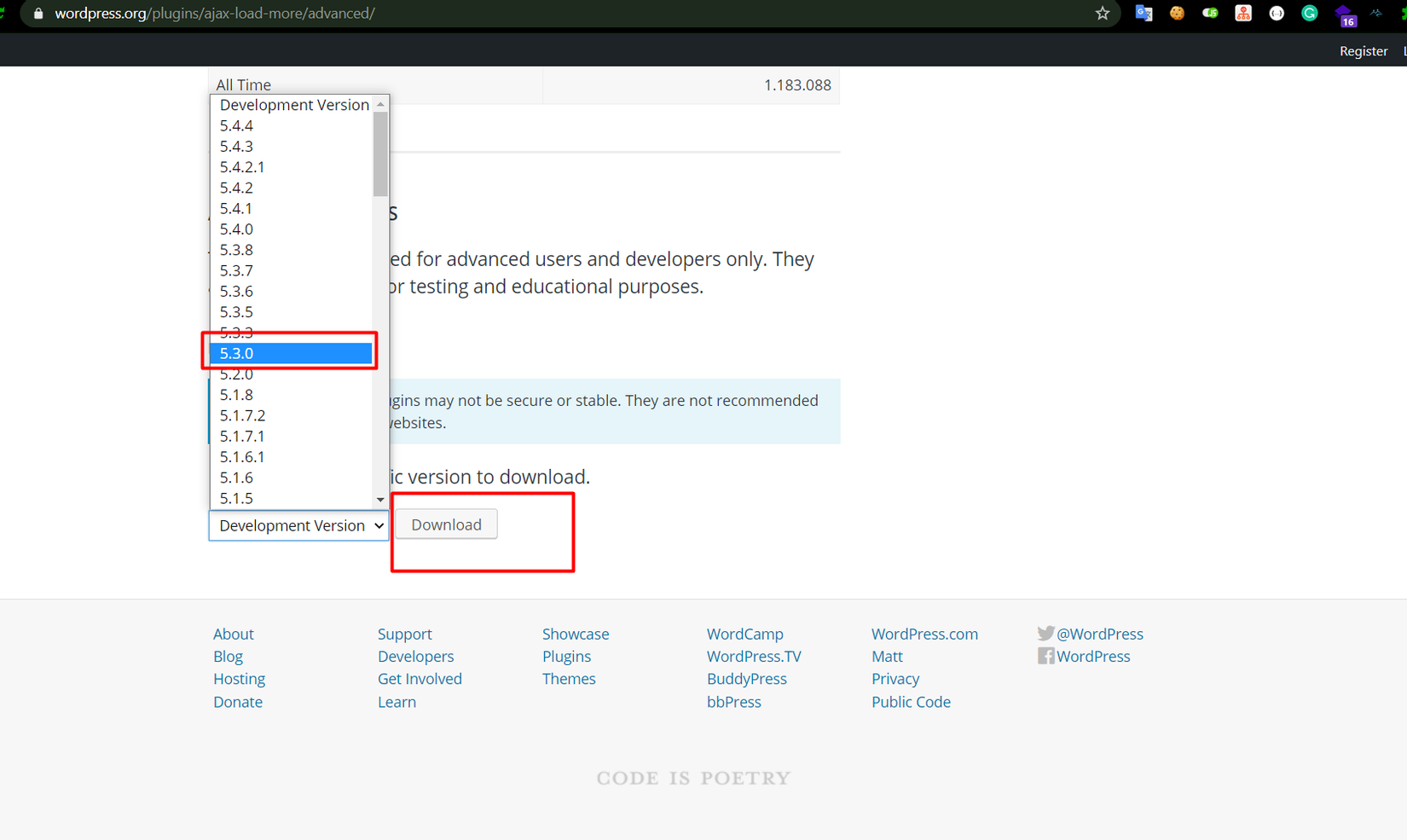Click the Donate footer link
The image size is (1407, 840).
pyautogui.click(x=238, y=702)
